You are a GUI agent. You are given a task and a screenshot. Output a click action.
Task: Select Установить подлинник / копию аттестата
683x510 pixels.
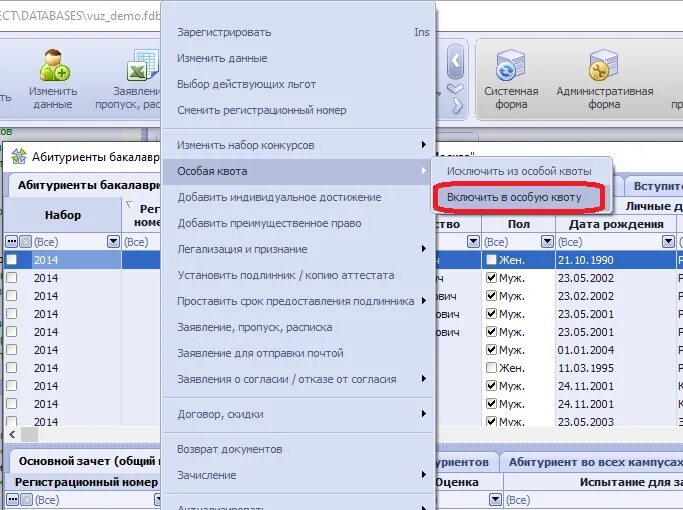pos(298,275)
